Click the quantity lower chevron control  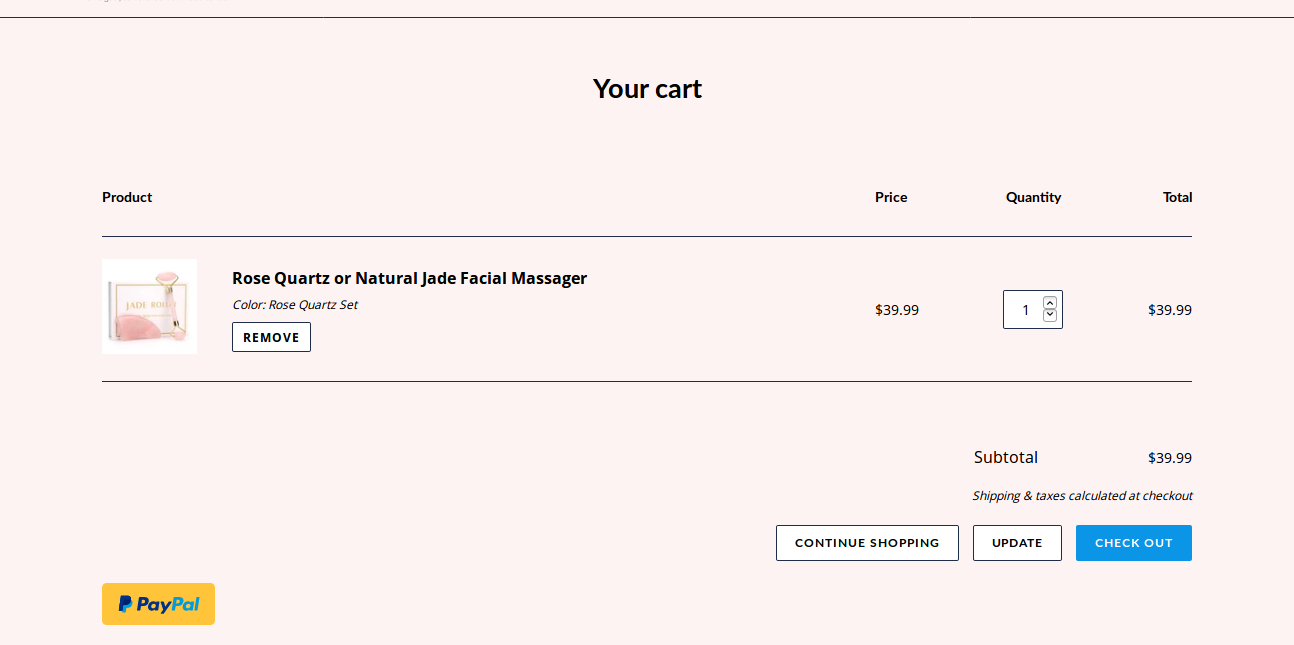pyautogui.click(x=1049, y=316)
